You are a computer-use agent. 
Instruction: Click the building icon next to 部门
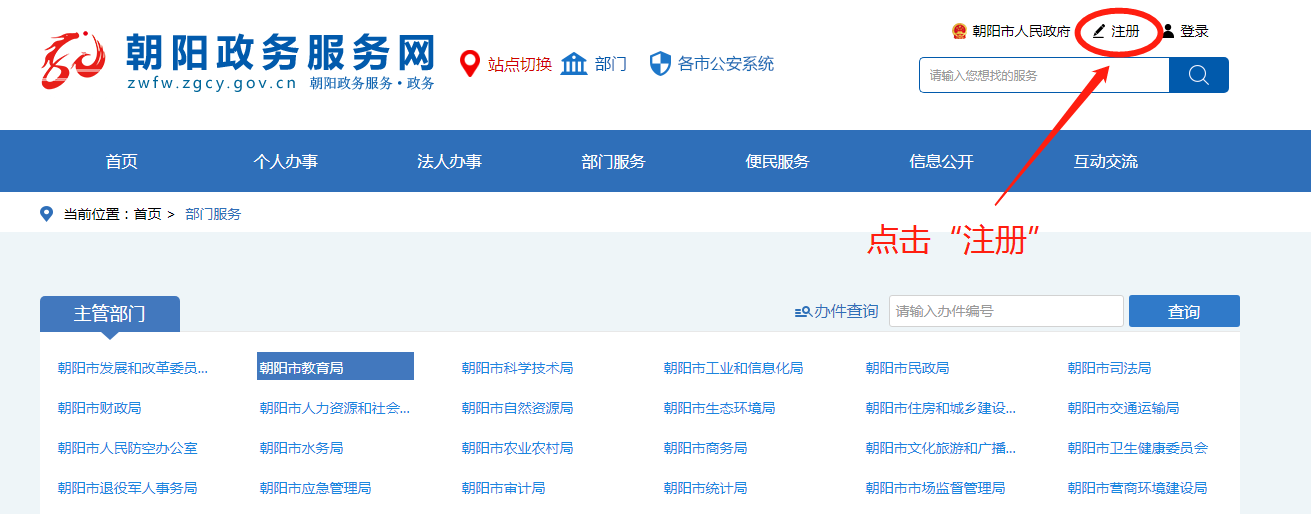pos(574,64)
